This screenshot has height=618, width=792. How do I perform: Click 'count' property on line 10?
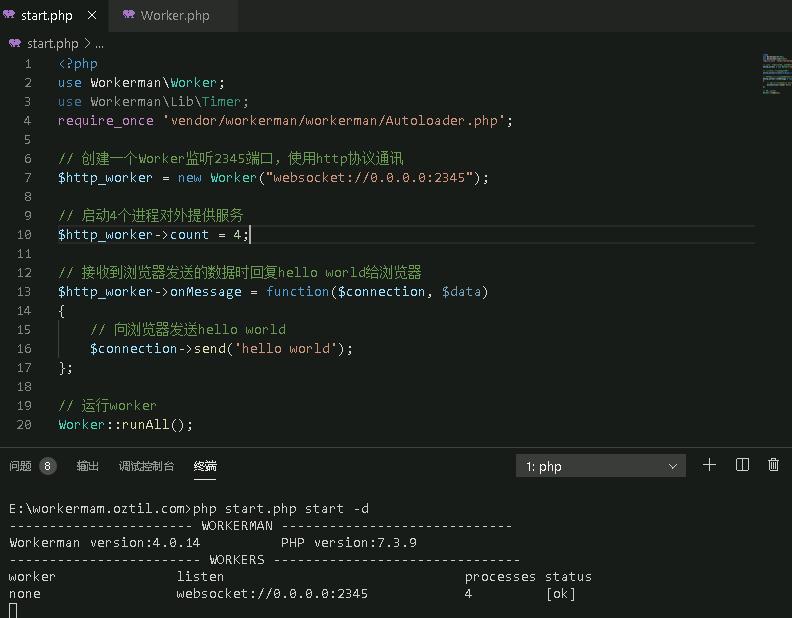(x=189, y=235)
